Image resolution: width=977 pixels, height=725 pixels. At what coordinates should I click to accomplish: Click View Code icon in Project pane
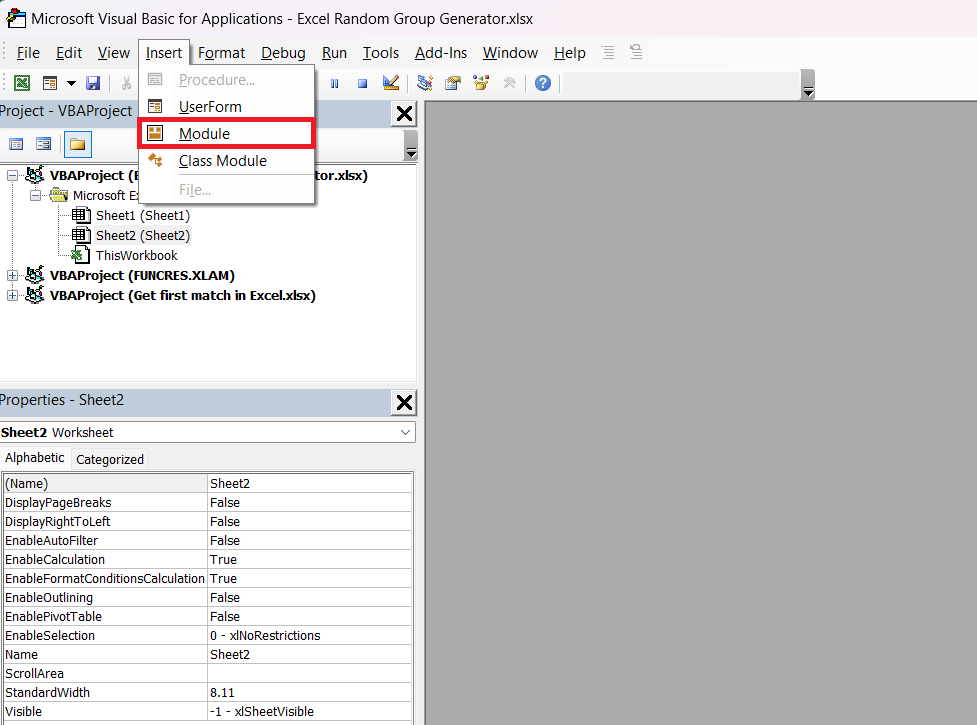pyautogui.click(x=16, y=145)
